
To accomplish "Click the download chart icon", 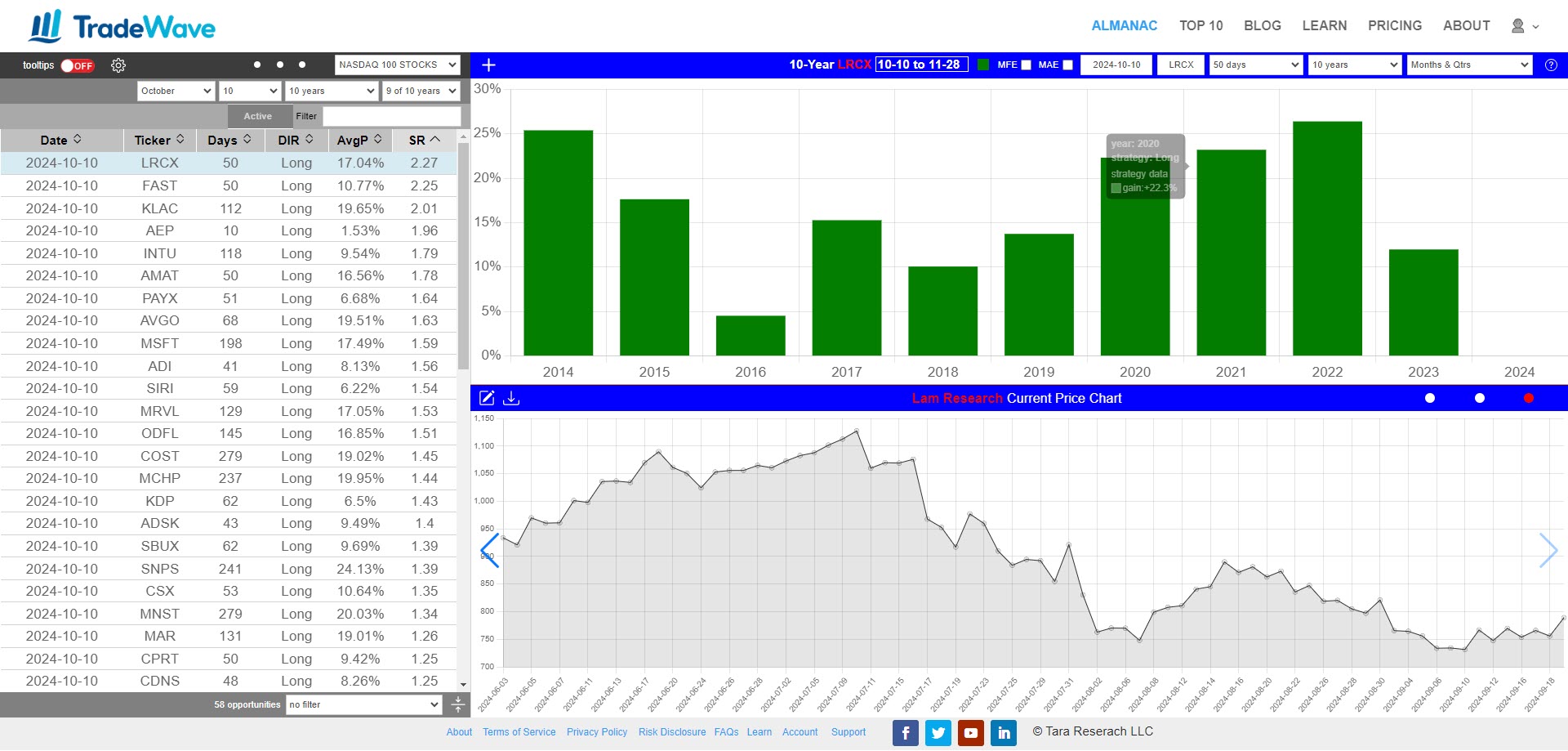I will pyautogui.click(x=511, y=398).
